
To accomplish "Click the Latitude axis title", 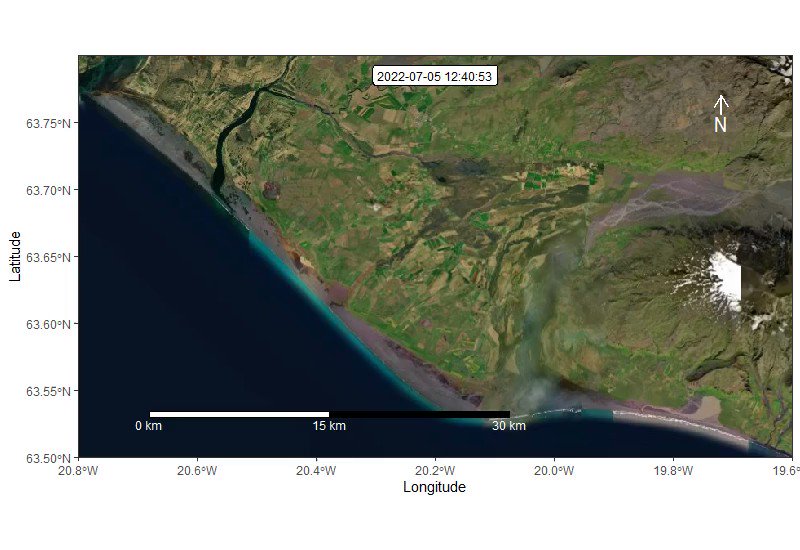I will point(15,256).
